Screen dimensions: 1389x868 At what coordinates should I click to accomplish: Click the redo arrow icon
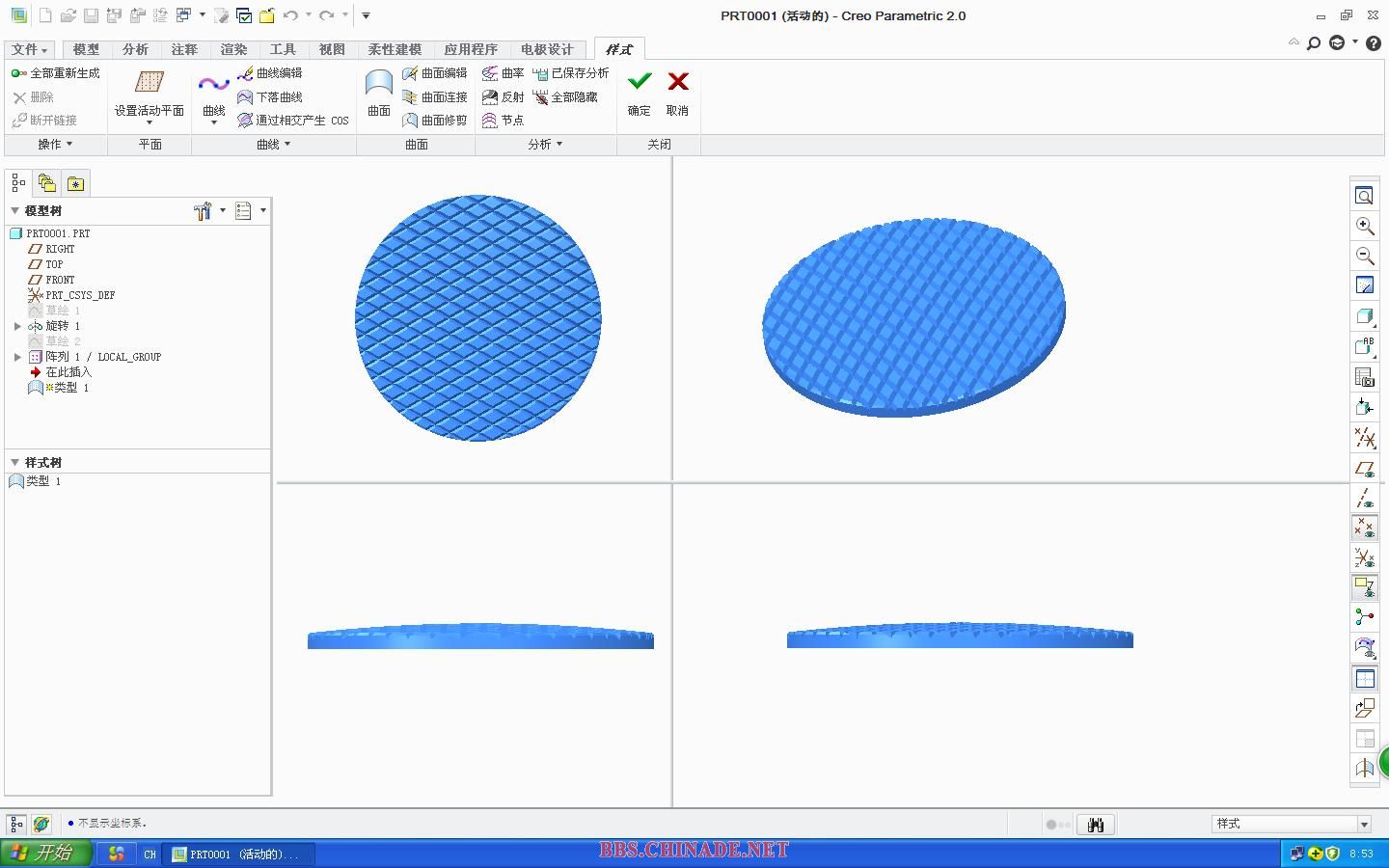326,15
